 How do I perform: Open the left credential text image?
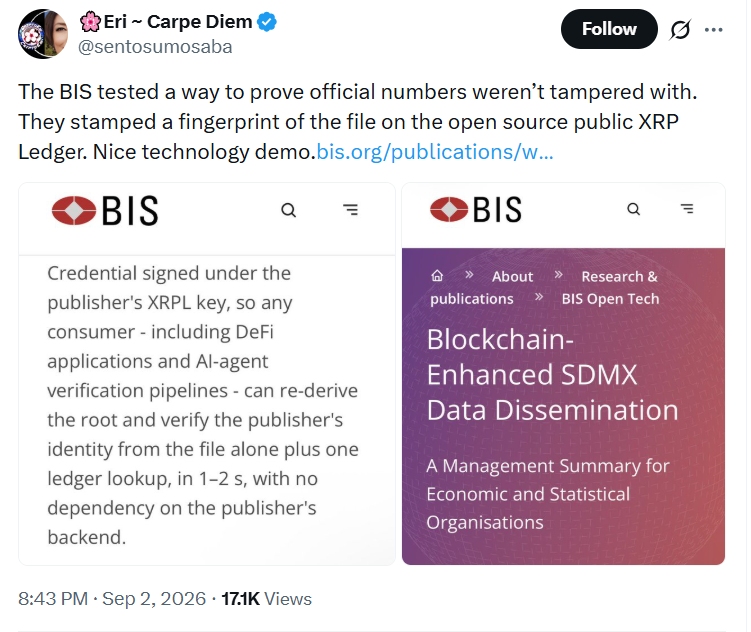pyautogui.click(x=207, y=373)
